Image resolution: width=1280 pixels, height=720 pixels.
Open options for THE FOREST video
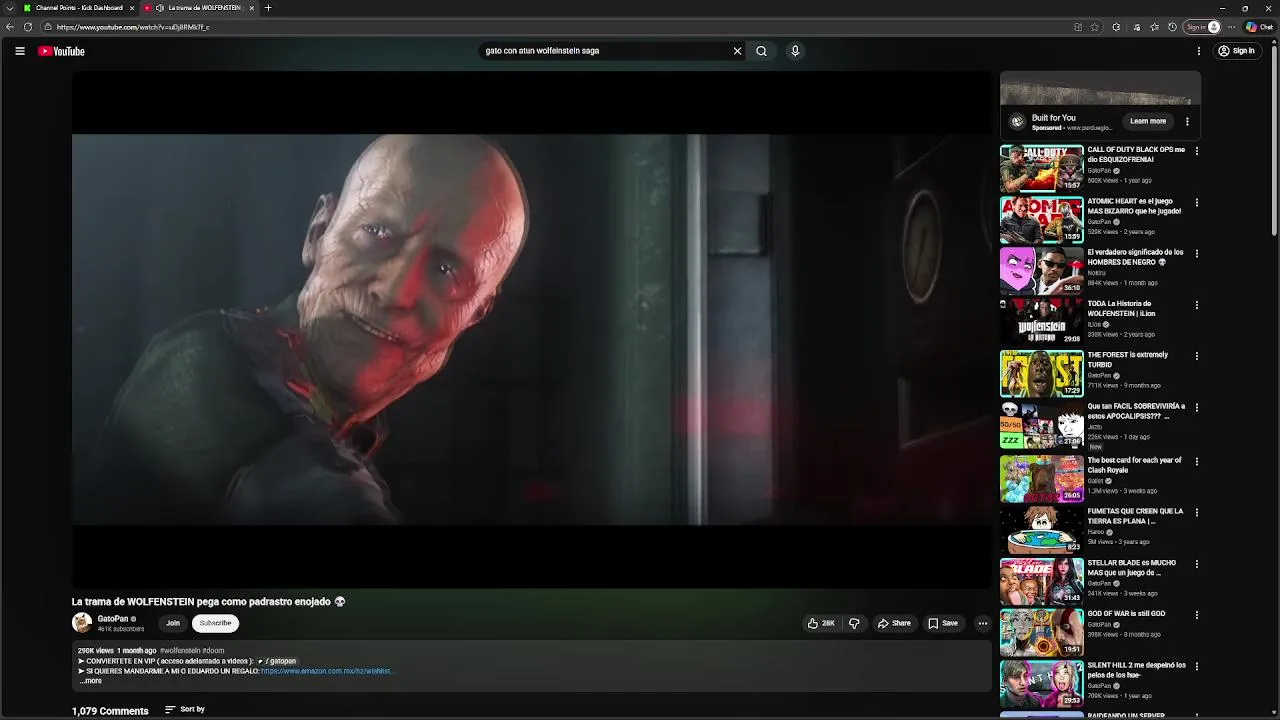click(x=1197, y=356)
